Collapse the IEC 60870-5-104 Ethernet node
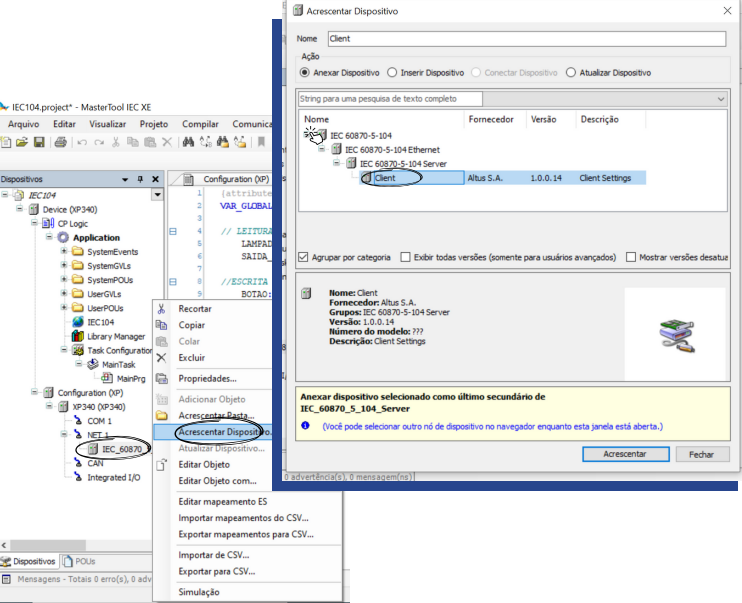The width and height of the screenshot is (742, 603). [323, 148]
